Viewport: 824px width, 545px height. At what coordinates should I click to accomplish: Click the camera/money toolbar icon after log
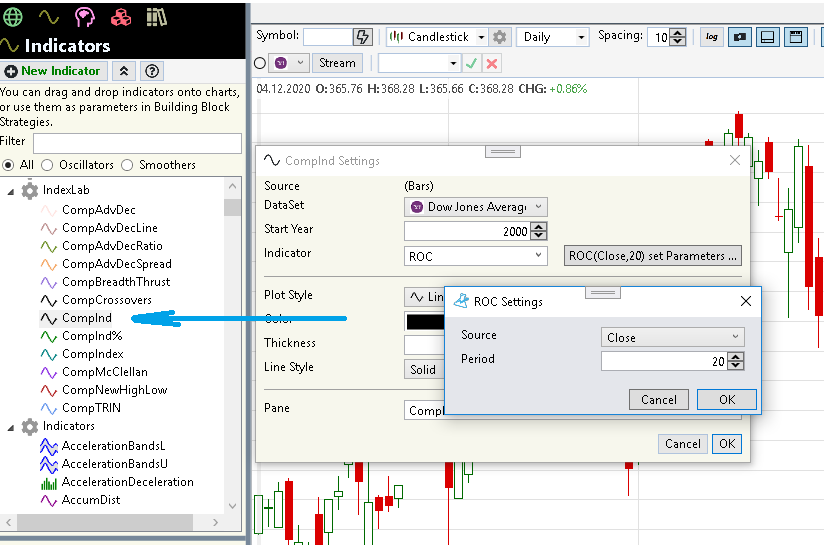point(739,37)
